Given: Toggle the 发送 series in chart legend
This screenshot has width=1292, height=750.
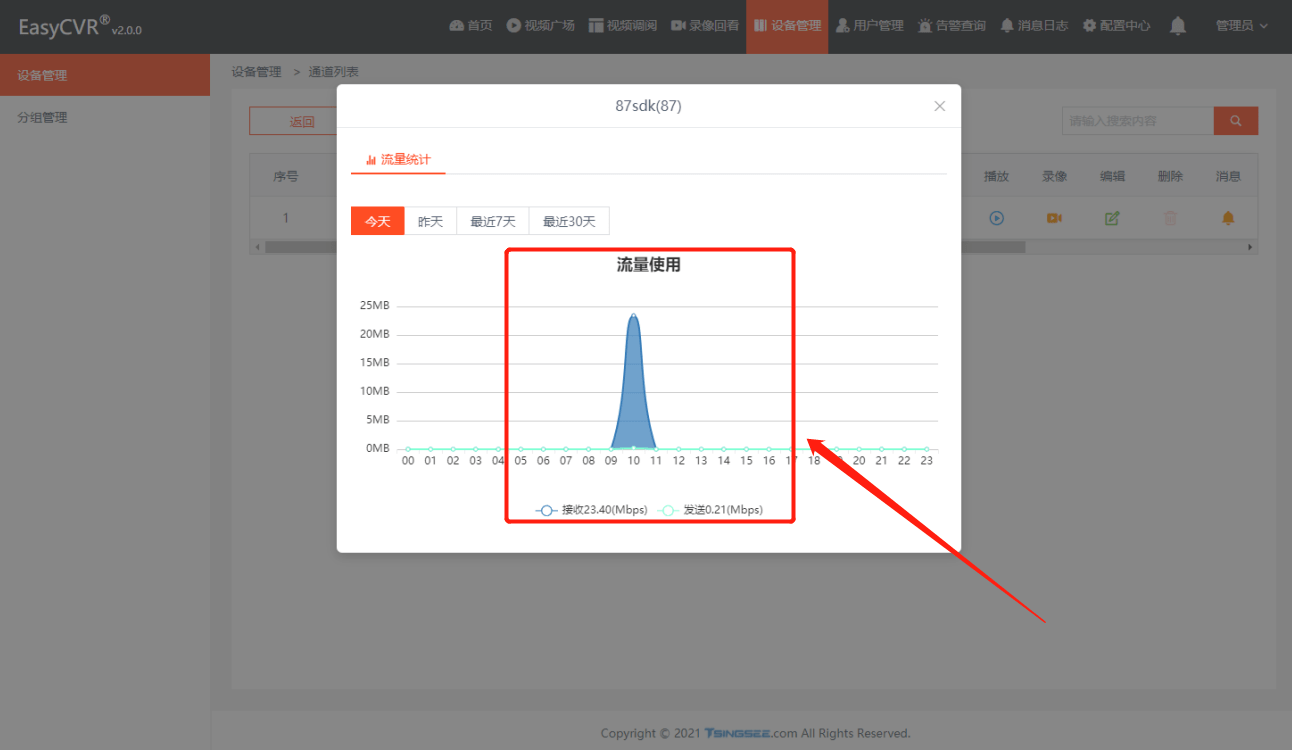Looking at the screenshot, I should pyautogui.click(x=711, y=510).
